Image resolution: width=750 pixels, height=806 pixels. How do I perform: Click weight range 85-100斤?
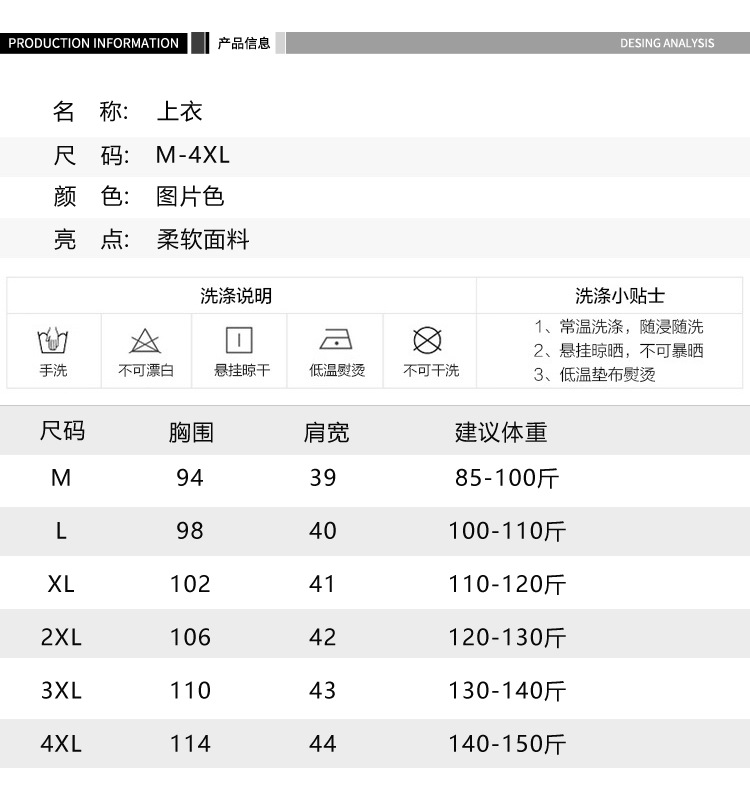(507, 479)
